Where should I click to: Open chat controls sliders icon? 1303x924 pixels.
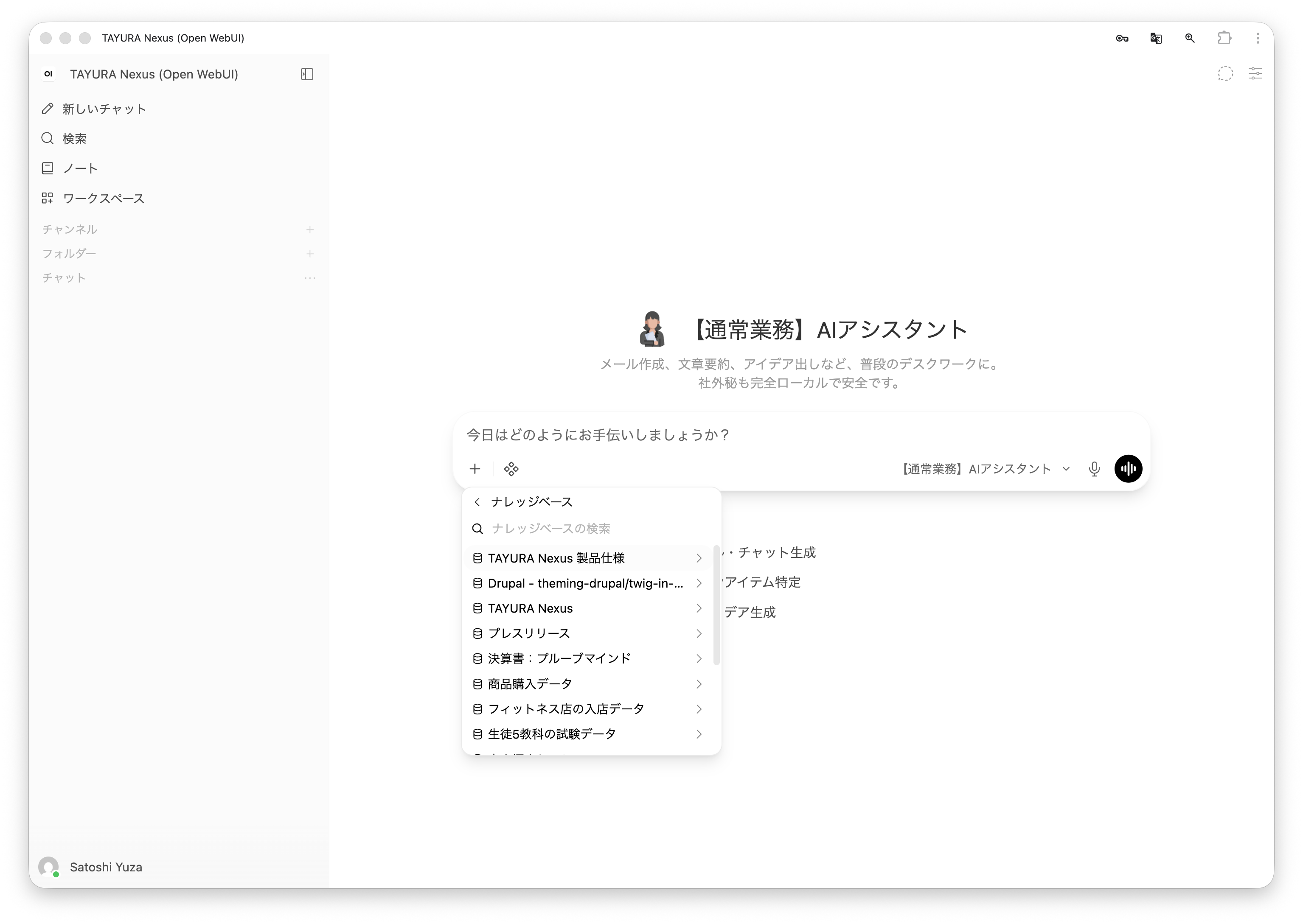pos(1255,74)
